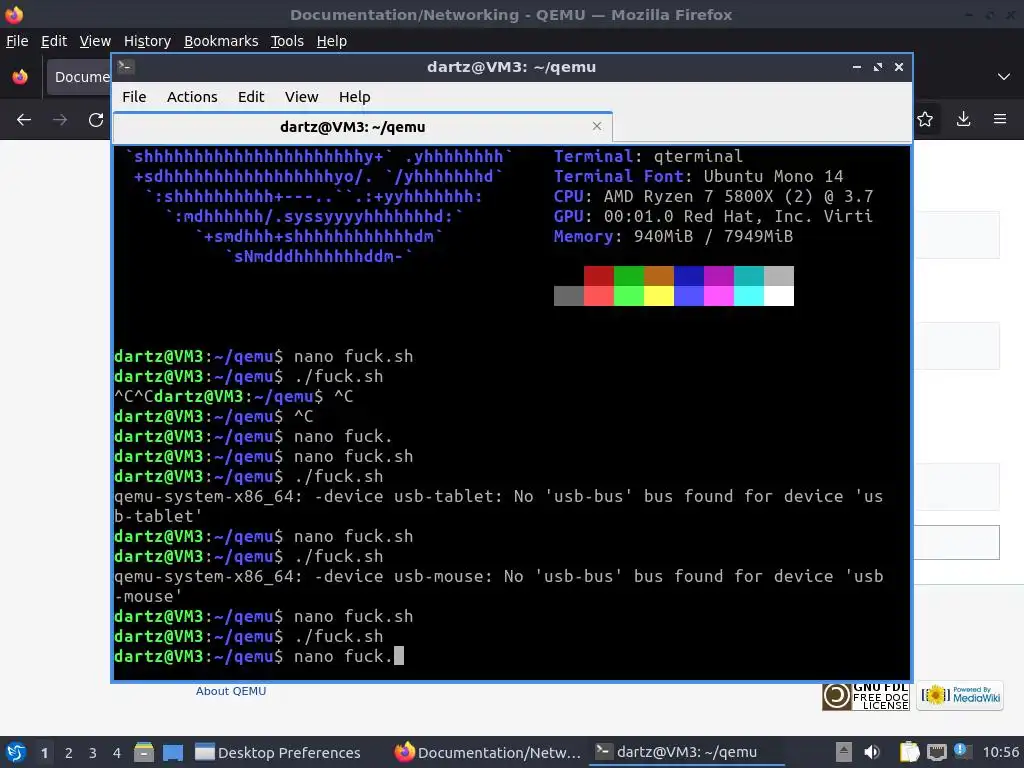Screen dimensions: 1024x768
Task: Open the File menu in the terminal window
Action: tap(134, 97)
